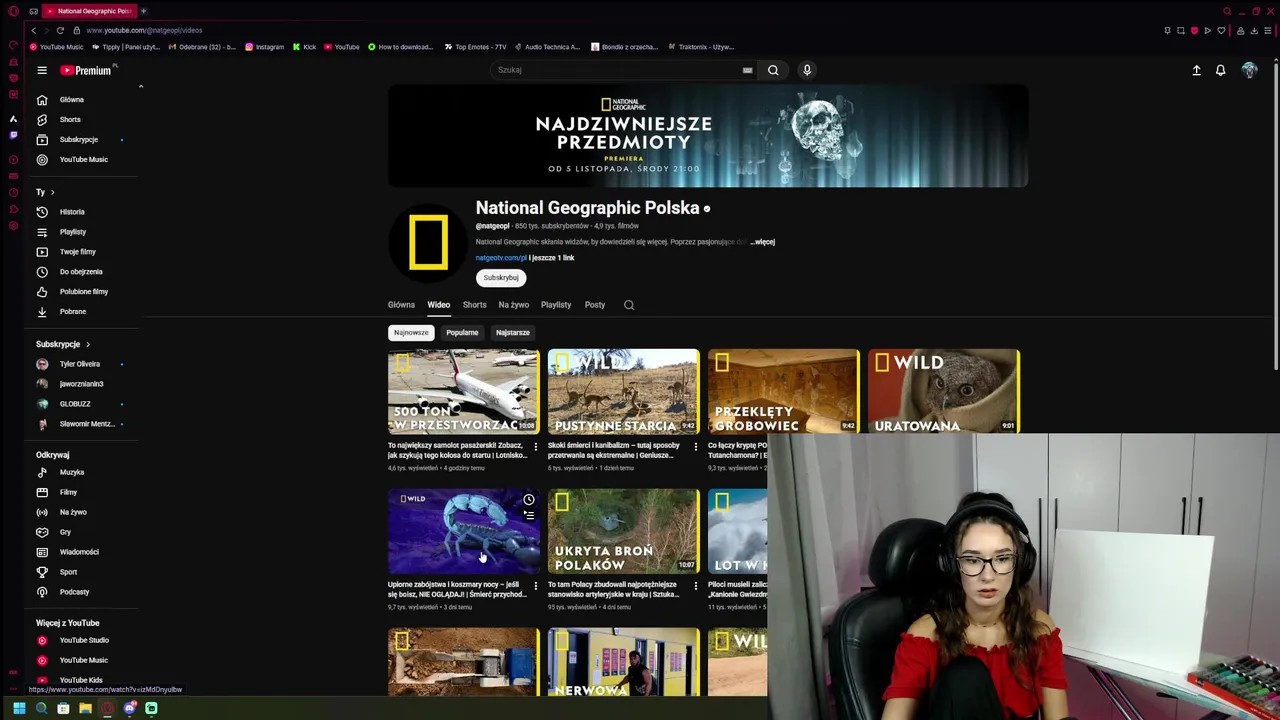This screenshot has height=720, width=1280.
Task: Open Filmy under Odkrywaj
Action: (68, 492)
